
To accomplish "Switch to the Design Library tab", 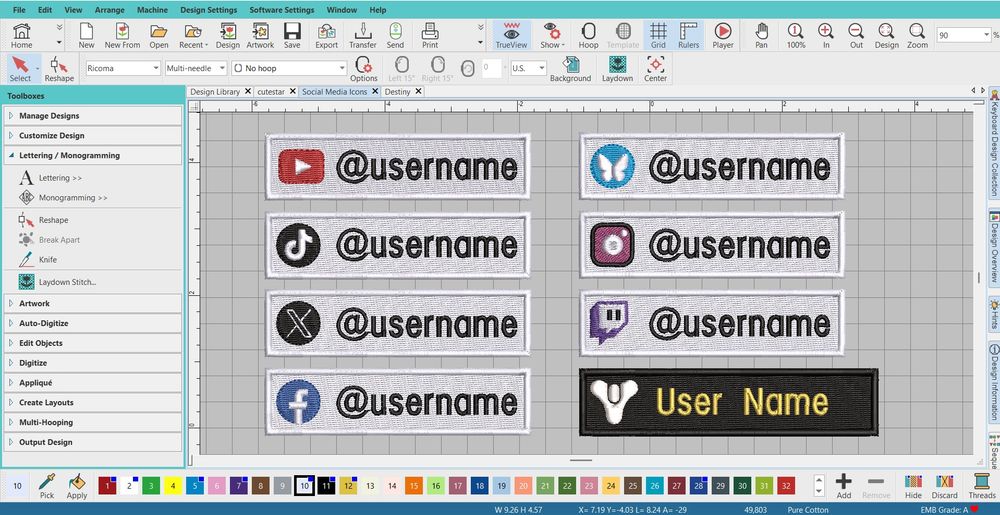I will (215, 92).
